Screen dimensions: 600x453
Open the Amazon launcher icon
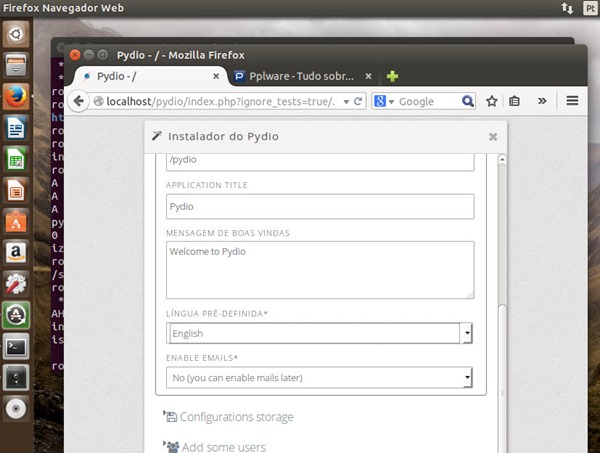[16, 253]
